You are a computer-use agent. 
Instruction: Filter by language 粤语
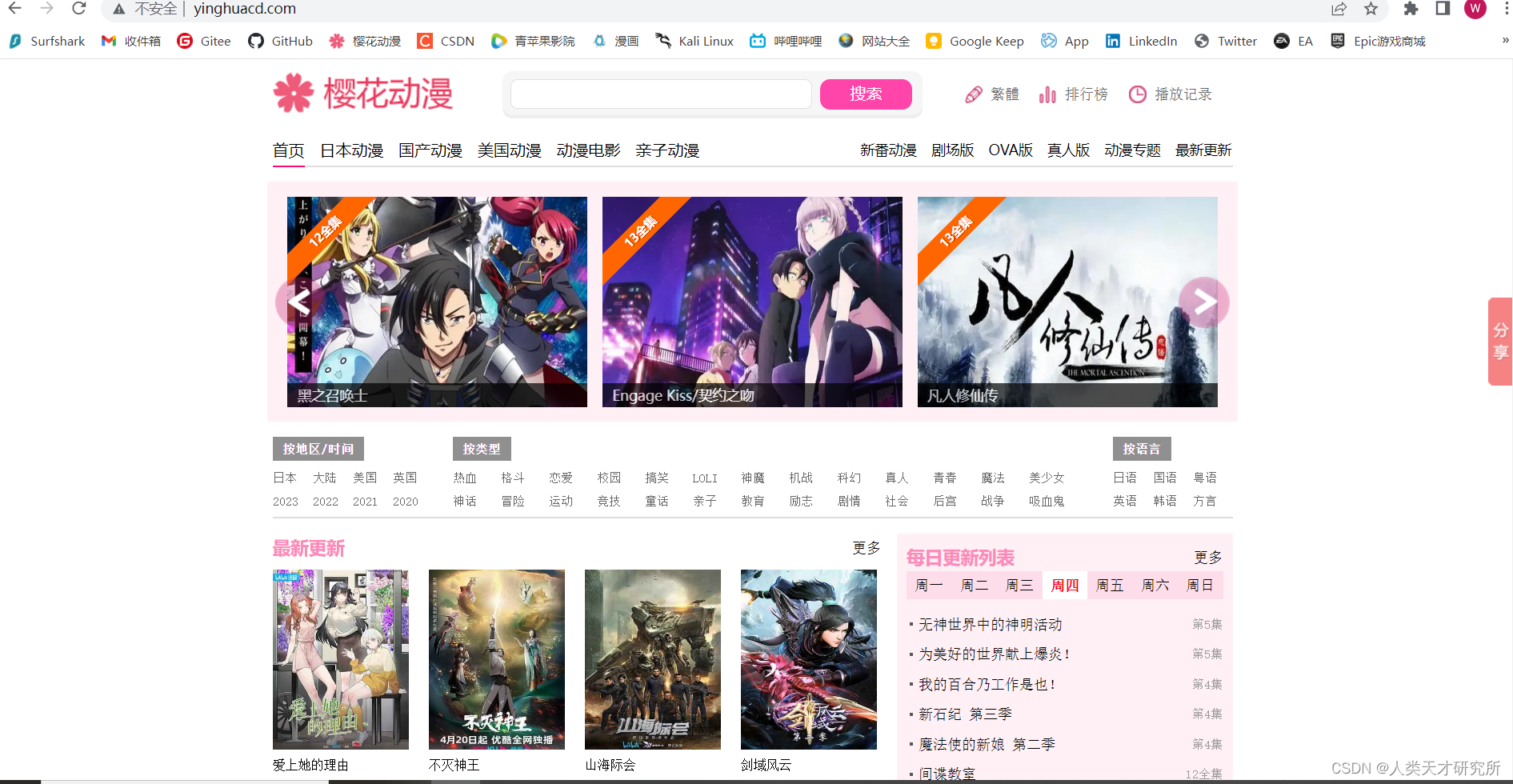click(x=1205, y=478)
